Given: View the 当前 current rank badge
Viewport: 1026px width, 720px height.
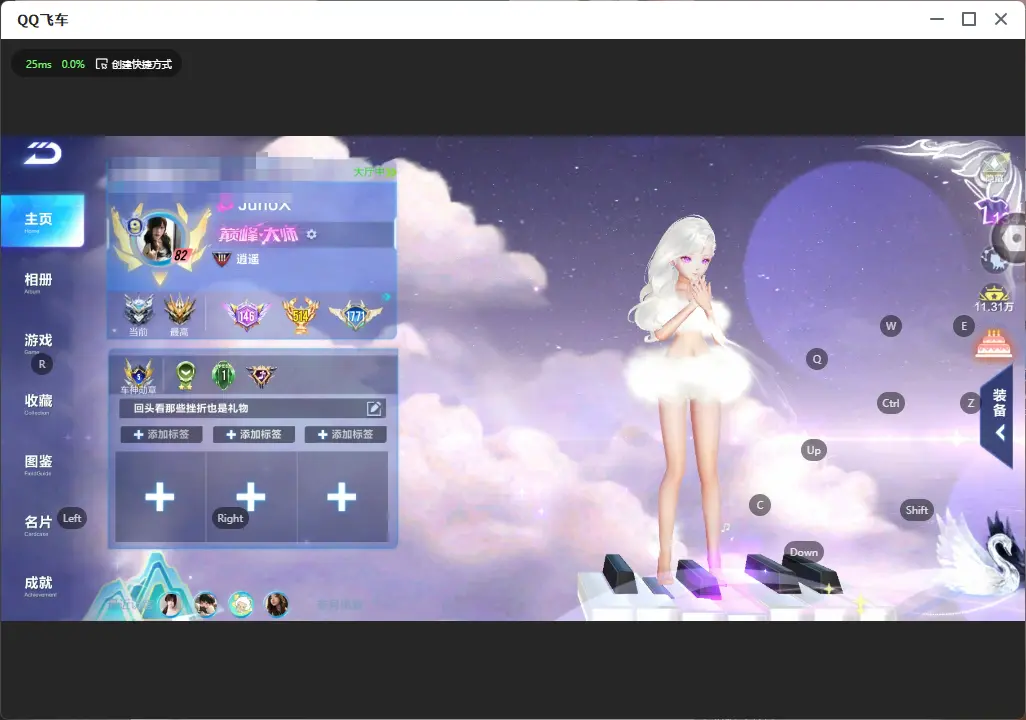Looking at the screenshot, I should [x=139, y=312].
